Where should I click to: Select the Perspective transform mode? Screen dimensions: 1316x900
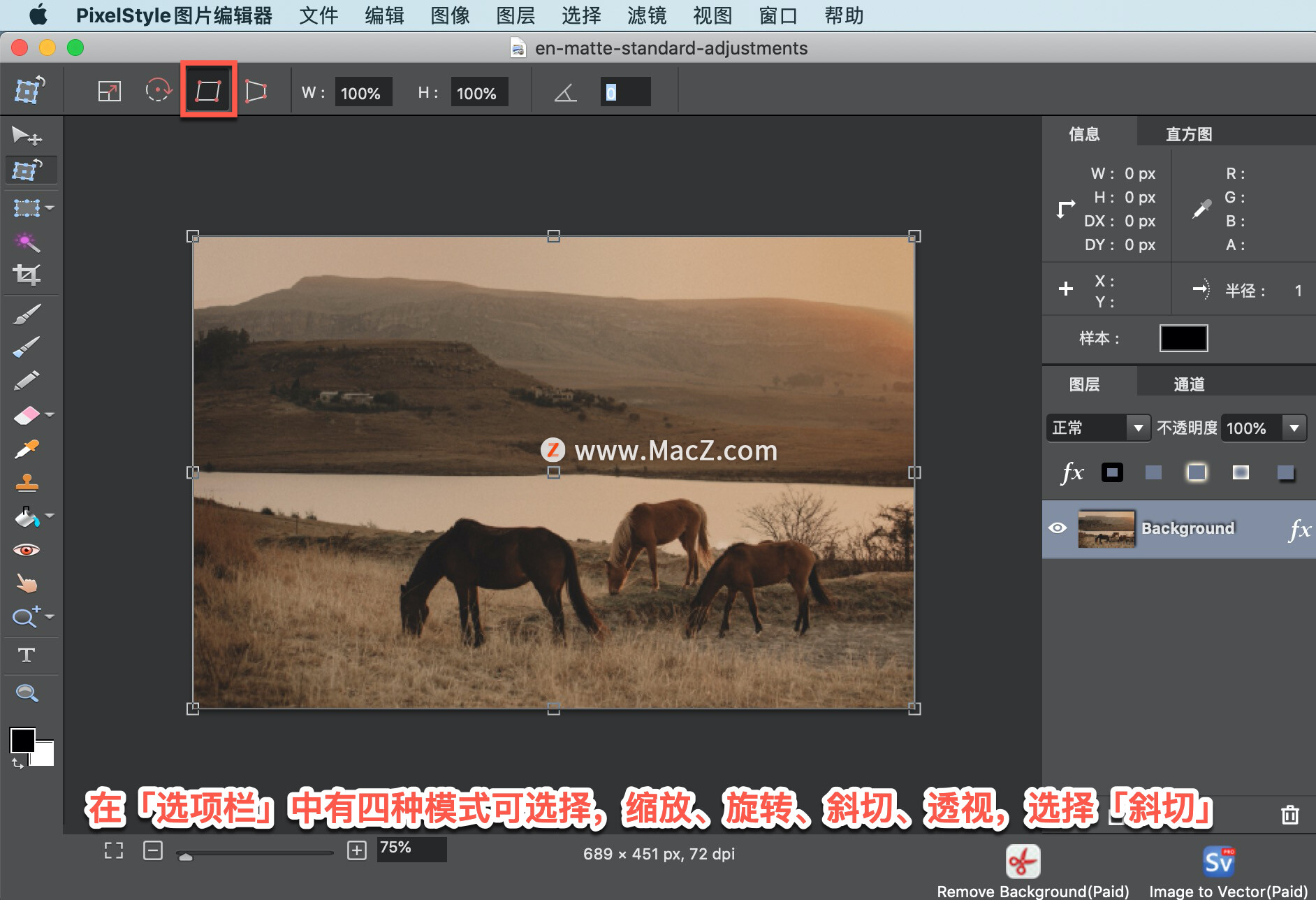[x=255, y=89]
